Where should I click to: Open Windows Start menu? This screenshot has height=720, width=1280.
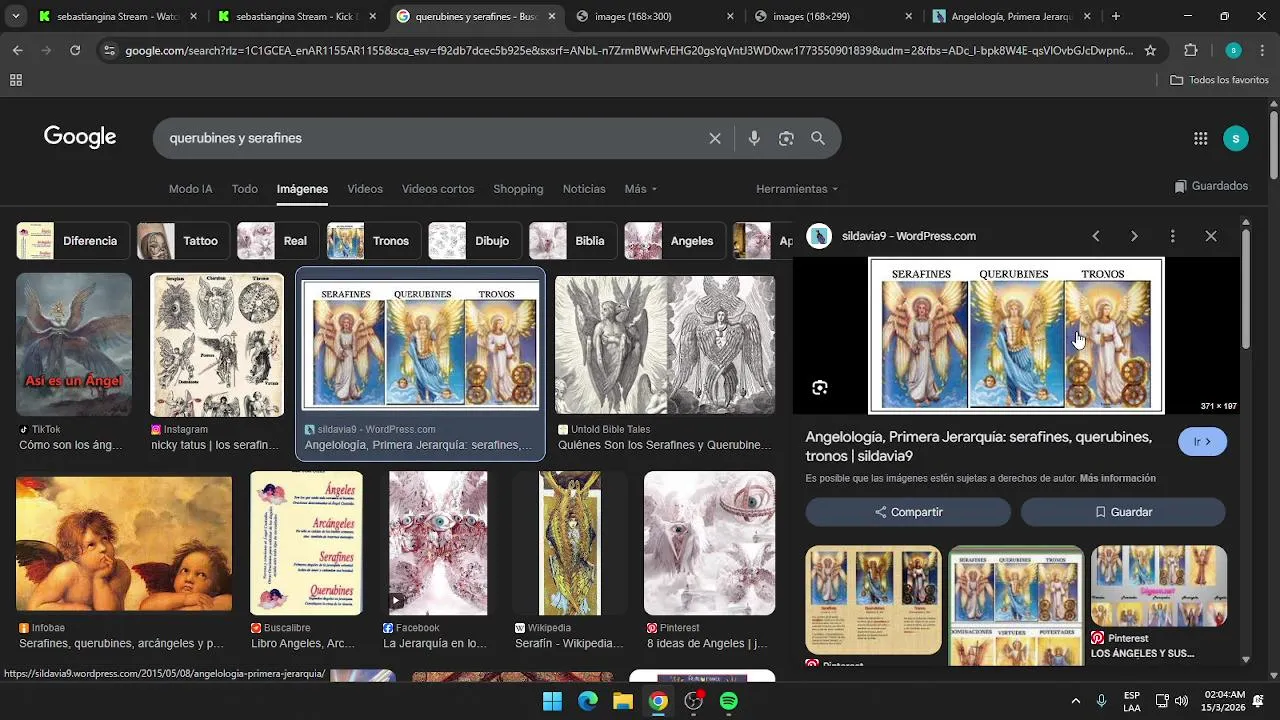[552, 701]
